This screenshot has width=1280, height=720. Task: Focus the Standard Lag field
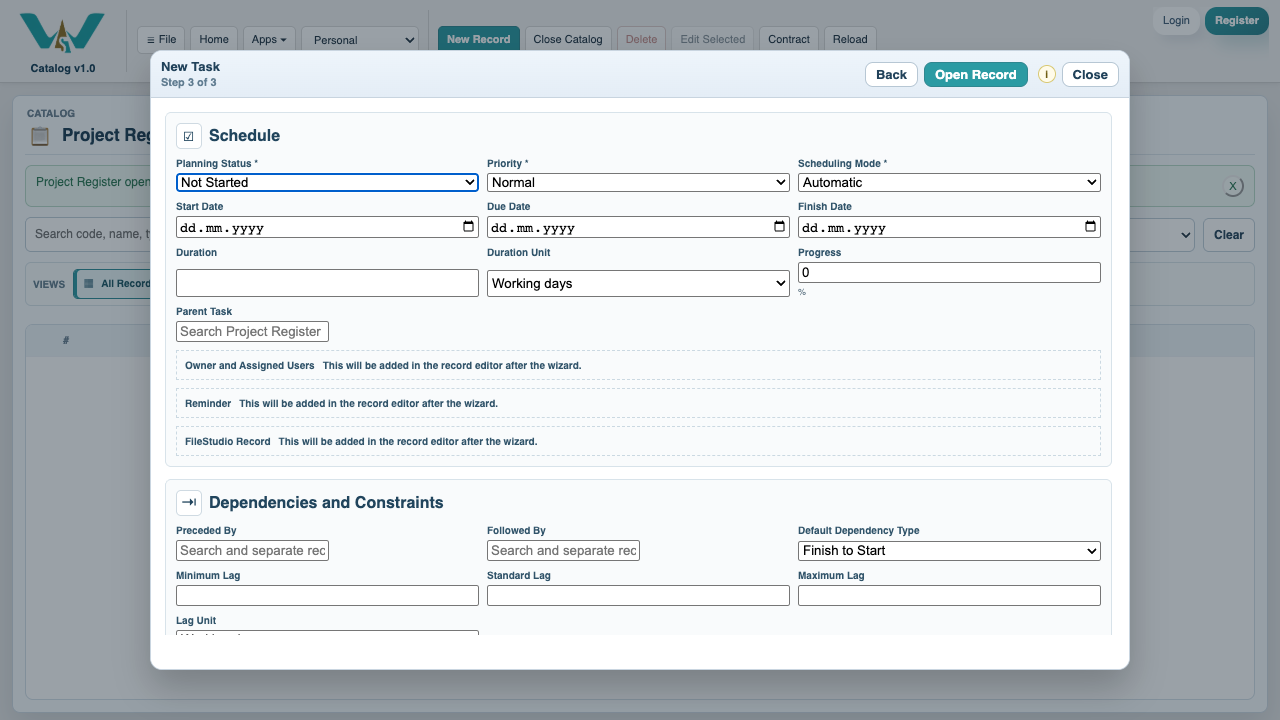click(x=638, y=595)
